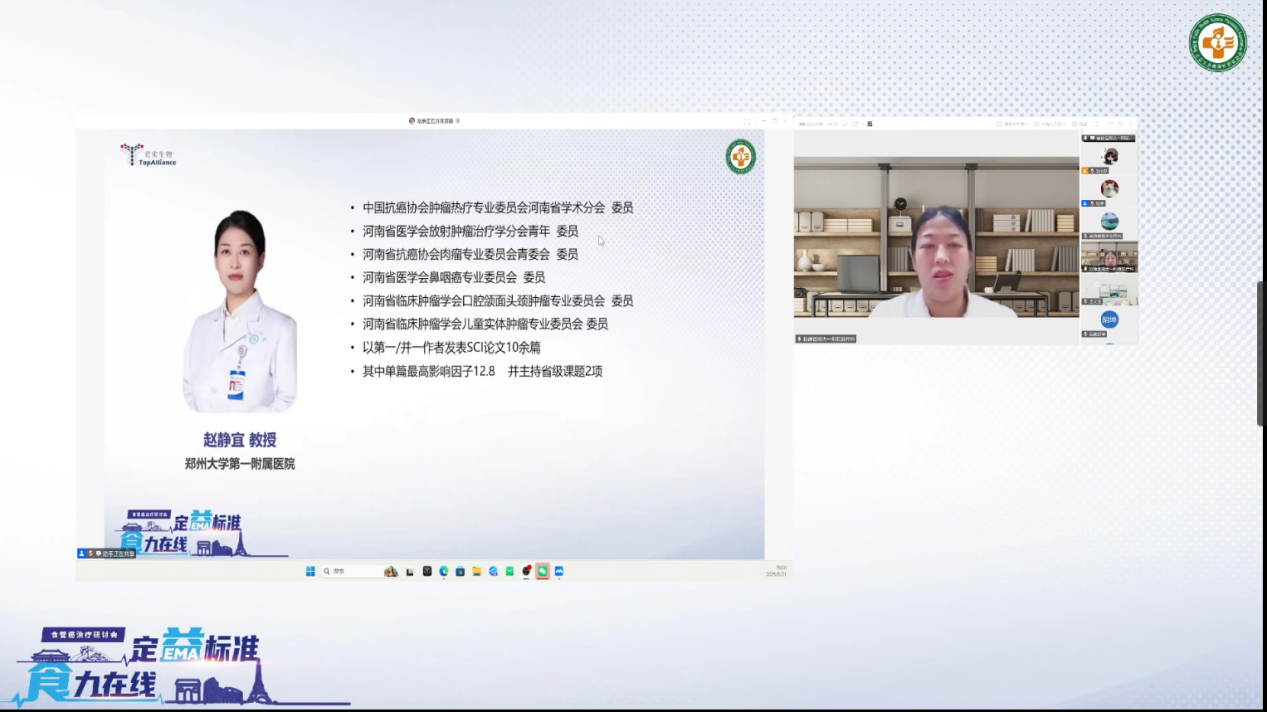The width and height of the screenshot is (1267, 712).
Task: Open Microsoft Edge from the taskbar
Action: click(443, 571)
